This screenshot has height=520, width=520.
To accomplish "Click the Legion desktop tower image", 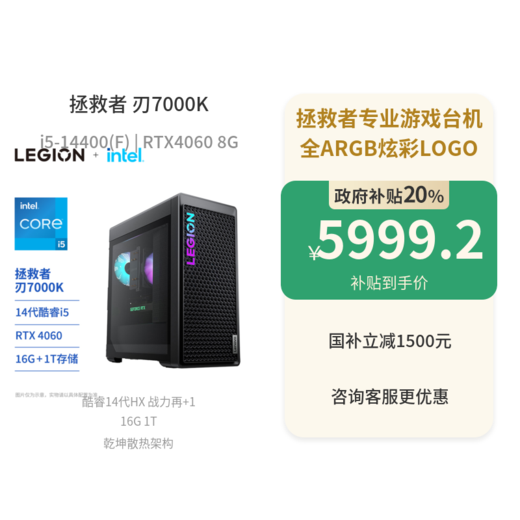I will [173, 281].
